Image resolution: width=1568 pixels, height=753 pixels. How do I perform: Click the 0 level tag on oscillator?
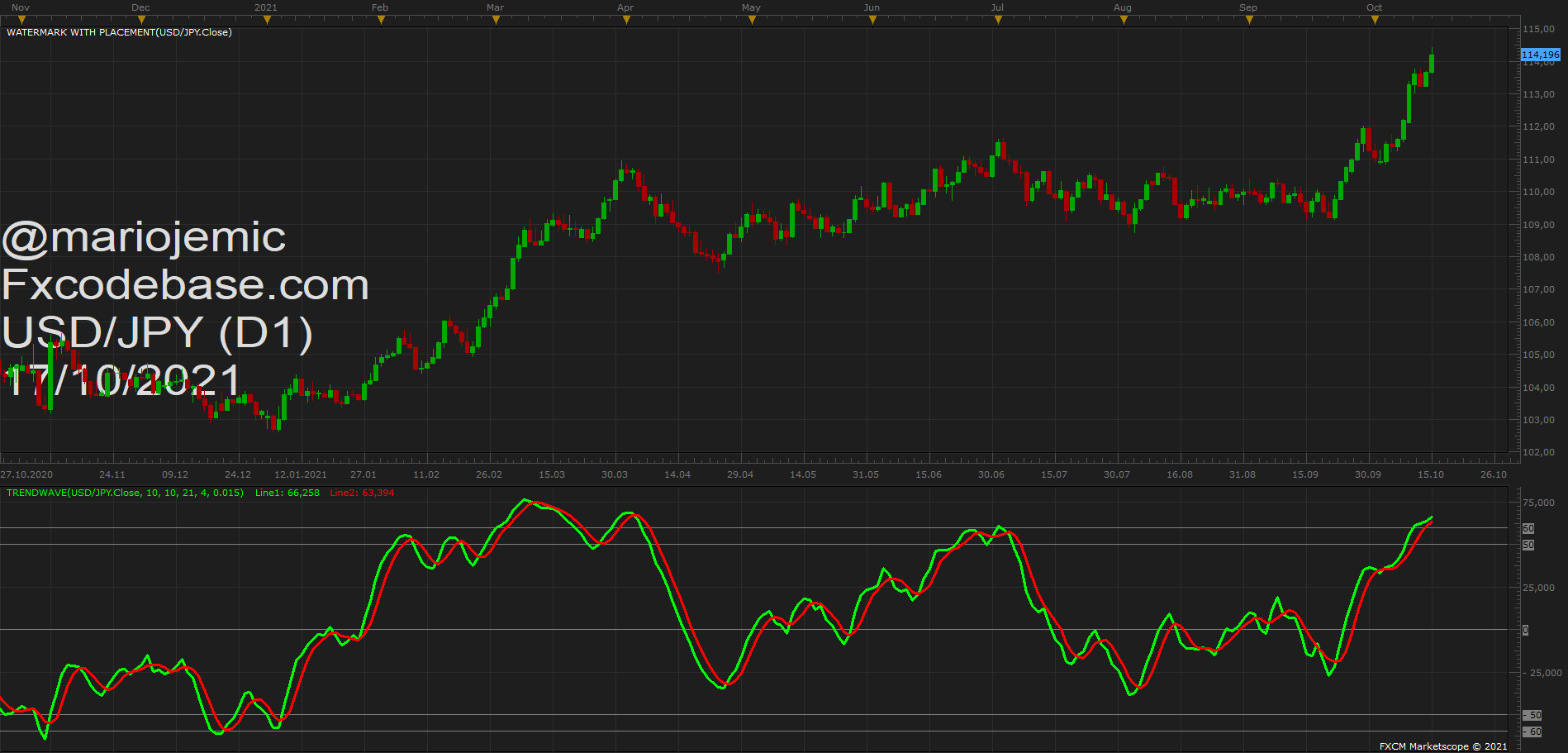1526,630
